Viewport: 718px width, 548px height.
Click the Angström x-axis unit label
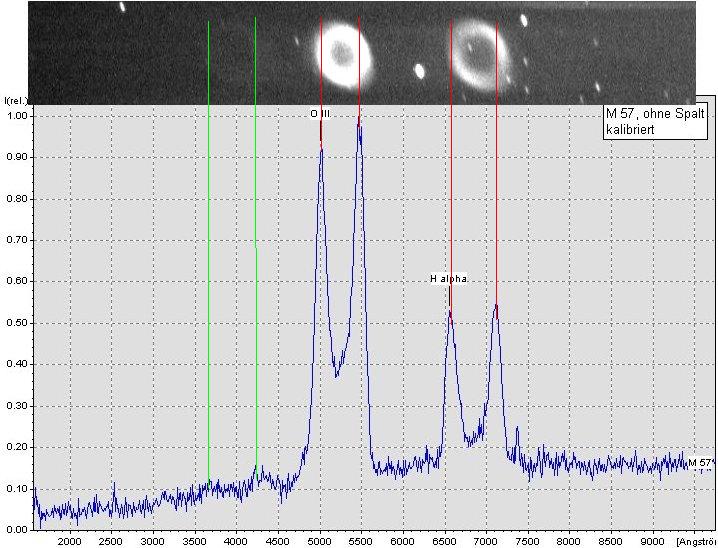(x=696, y=540)
